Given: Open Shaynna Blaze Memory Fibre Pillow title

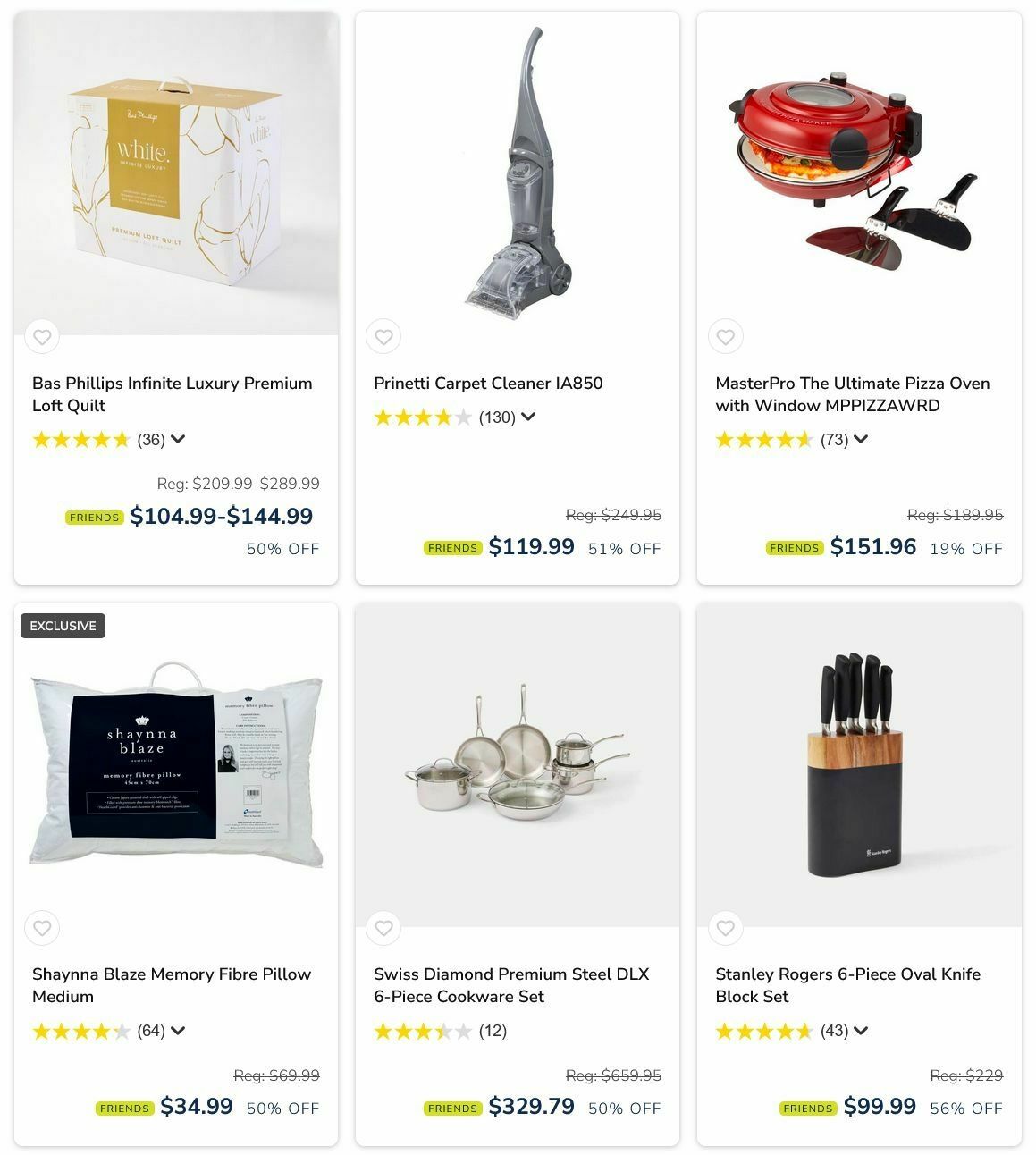Looking at the screenshot, I should [172, 985].
